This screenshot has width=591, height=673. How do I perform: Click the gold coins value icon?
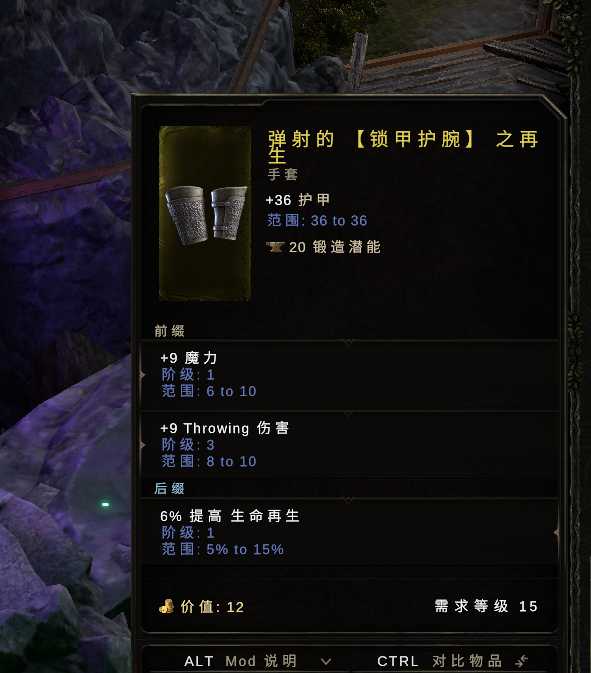(167, 606)
